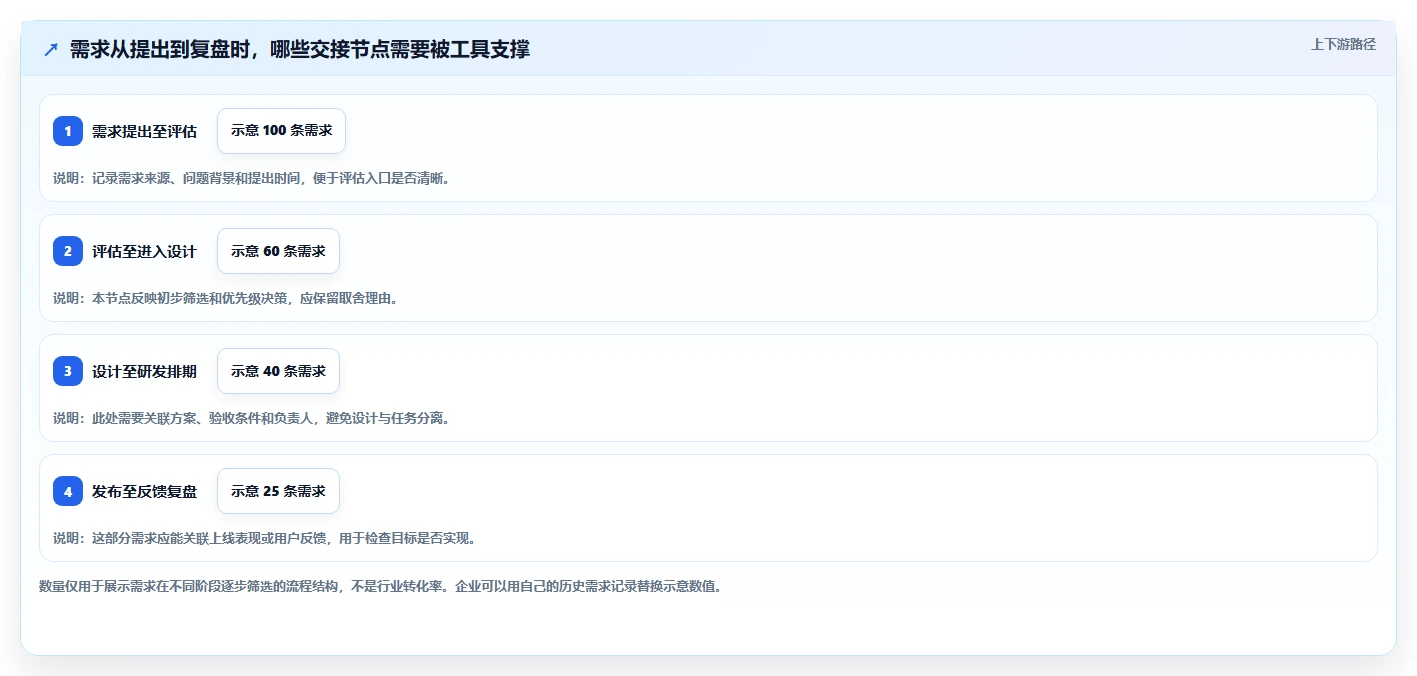The width and height of the screenshot is (1417, 676).
Task: Click the description about 初步筛选和优先级决策
Action: [x=225, y=298]
